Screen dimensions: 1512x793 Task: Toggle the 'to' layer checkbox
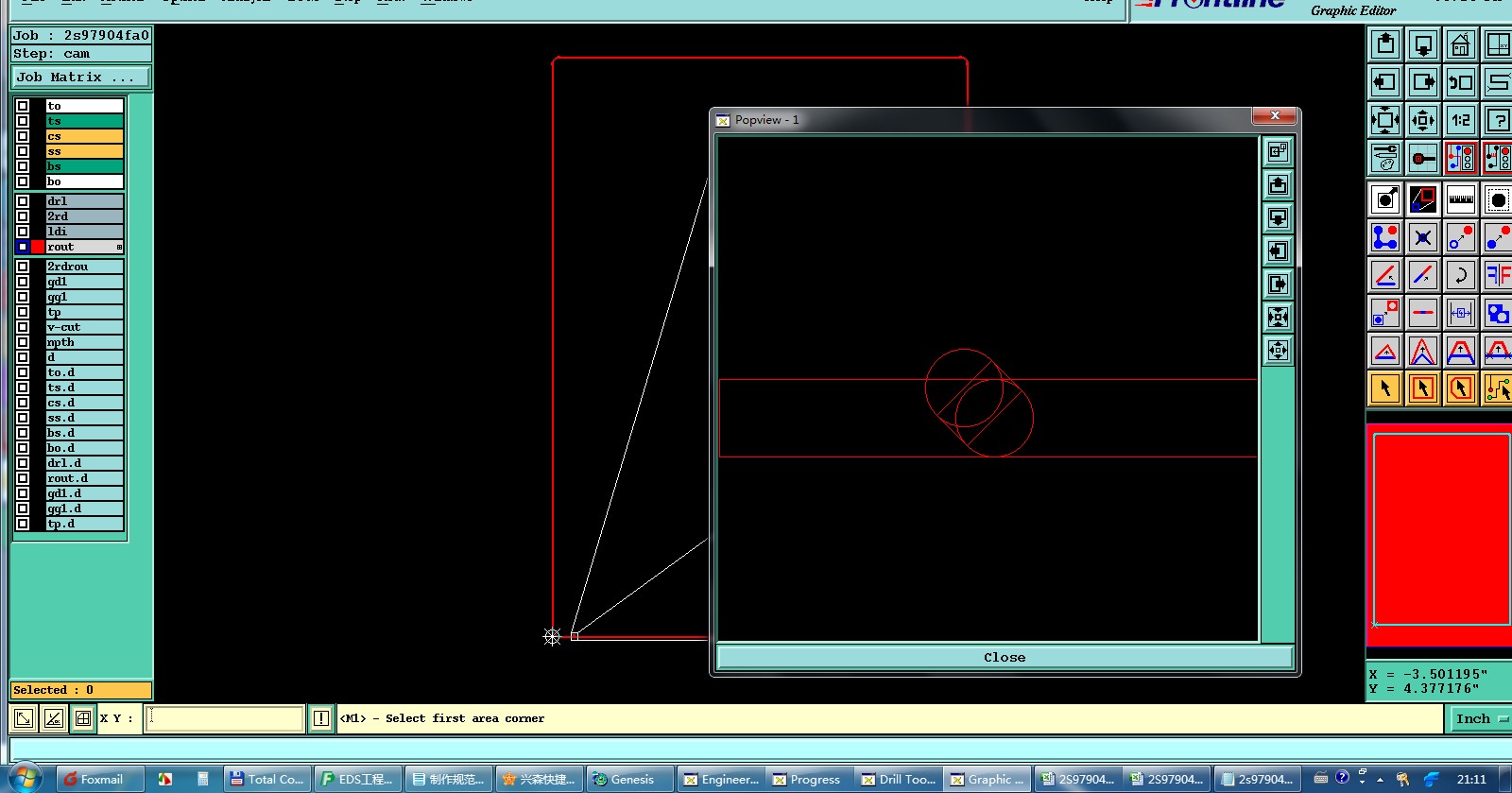(x=23, y=106)
